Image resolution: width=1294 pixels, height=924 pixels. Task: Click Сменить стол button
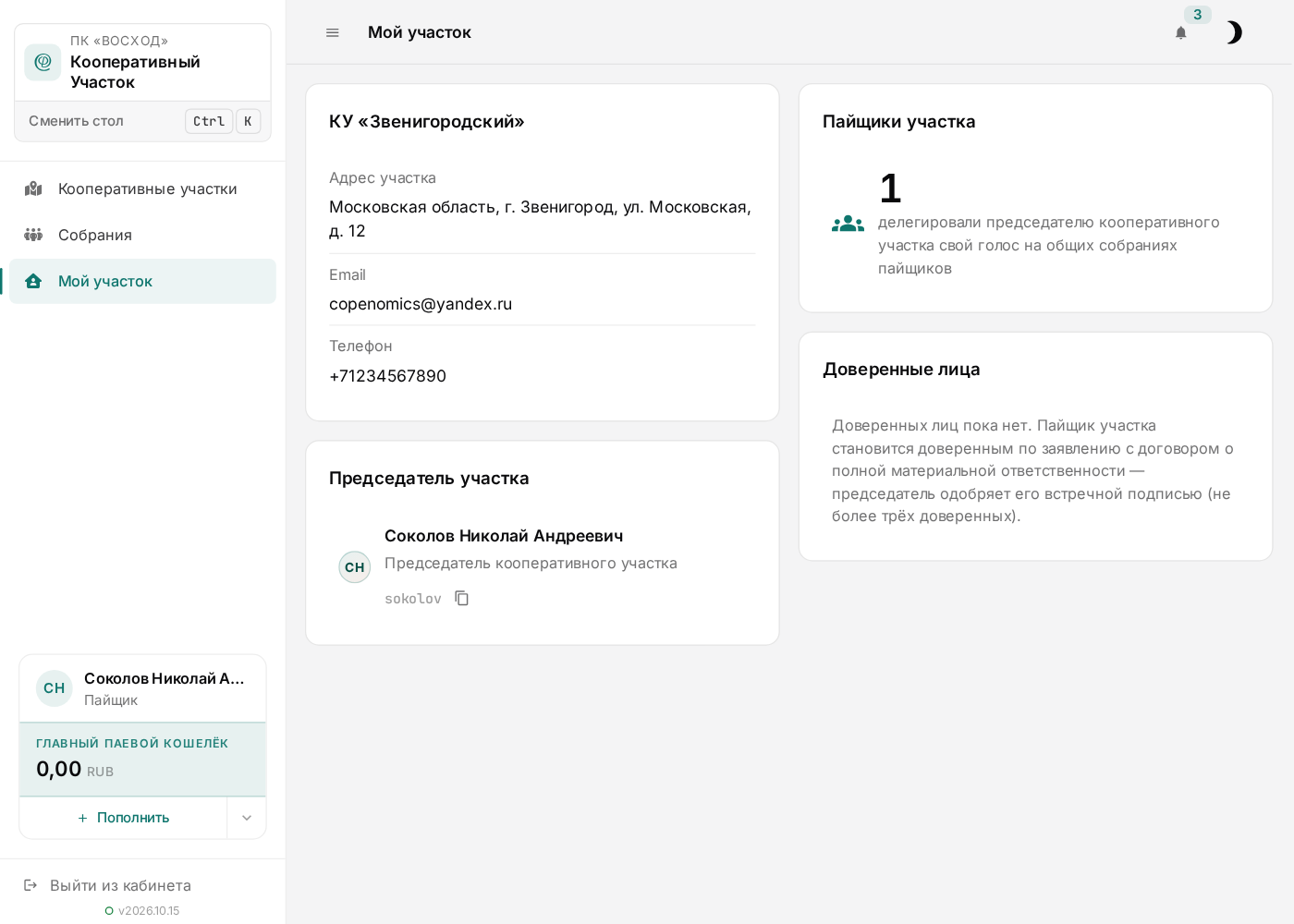click(x=142, y=121)
